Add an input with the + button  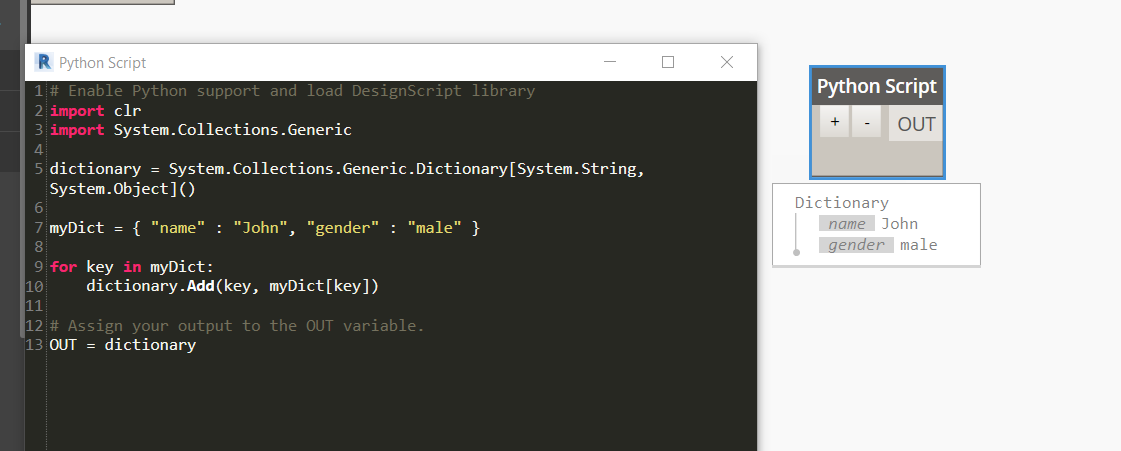point(834,122)
